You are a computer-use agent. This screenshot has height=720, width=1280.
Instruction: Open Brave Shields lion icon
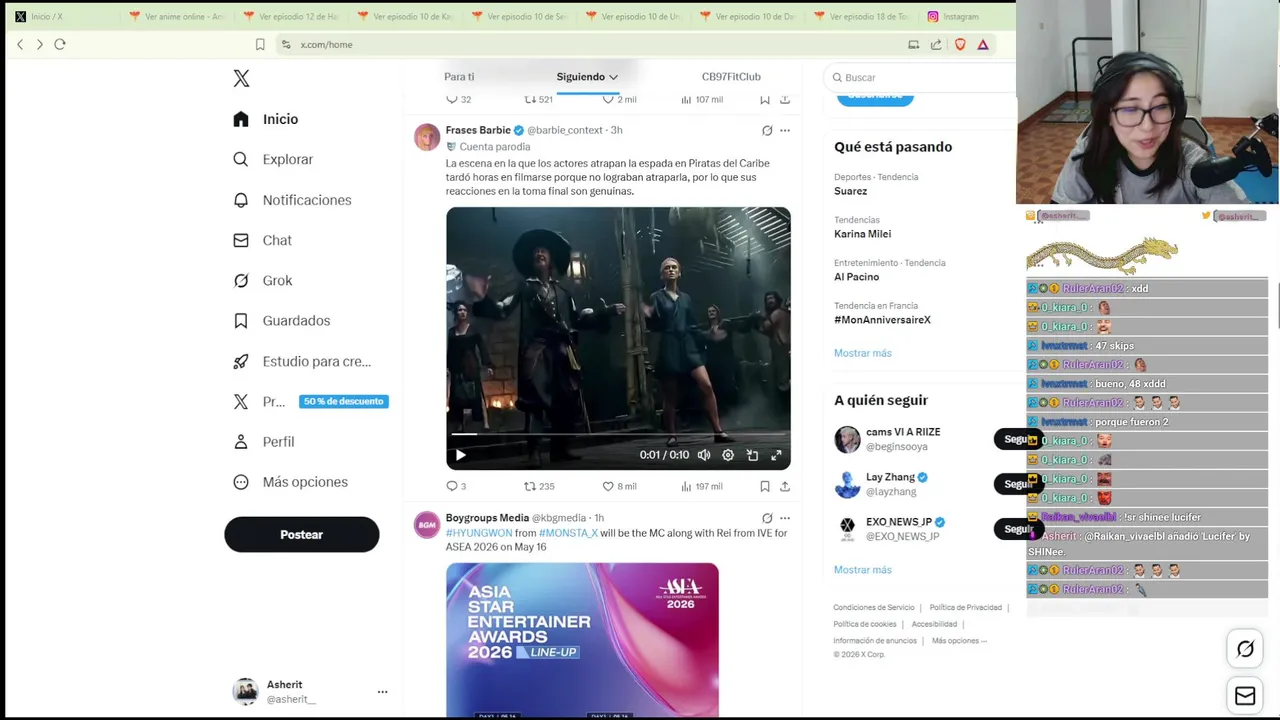(x=960, y=44)
